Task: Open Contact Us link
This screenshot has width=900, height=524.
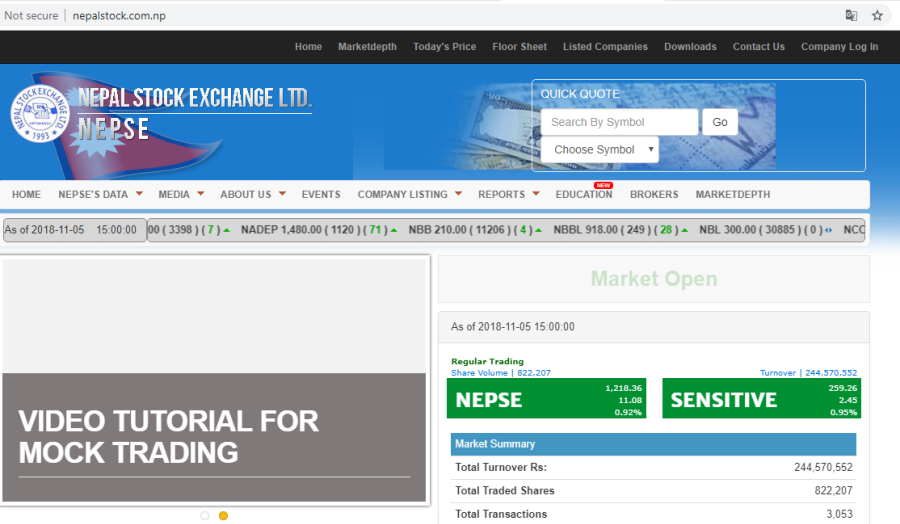Action: point(759,46)
